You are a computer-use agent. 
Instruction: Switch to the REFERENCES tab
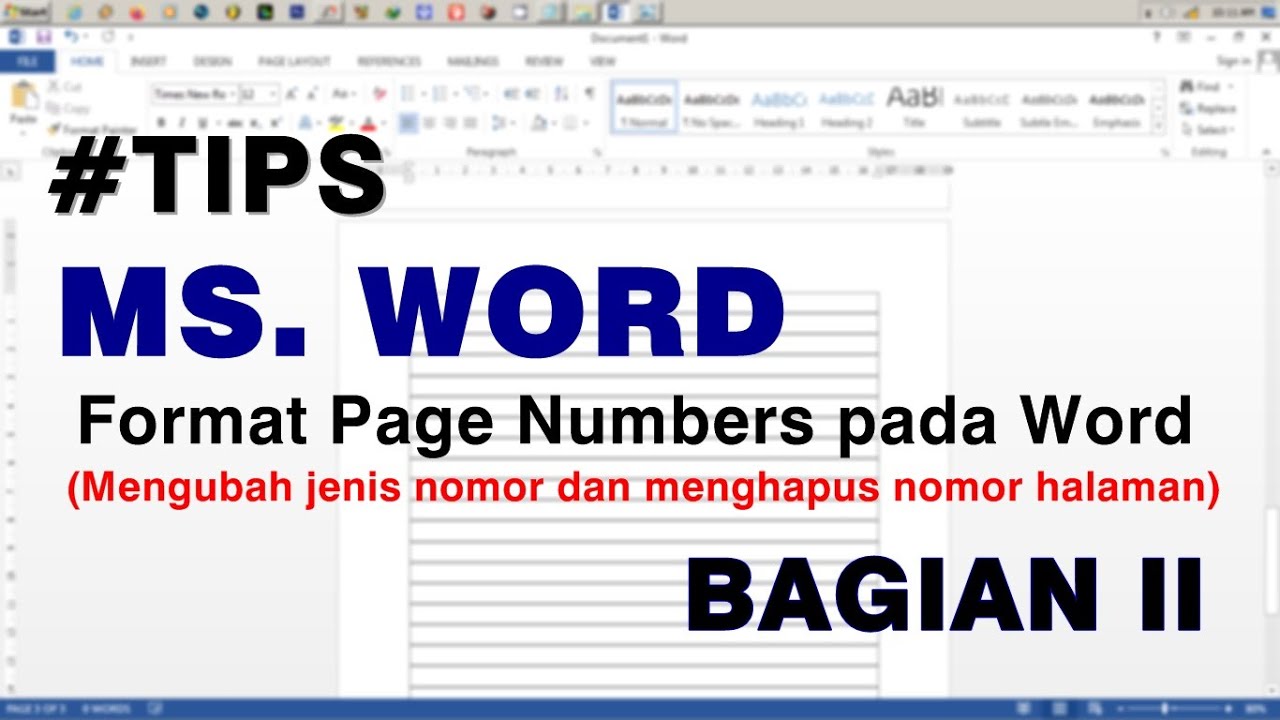pos(389,61)
